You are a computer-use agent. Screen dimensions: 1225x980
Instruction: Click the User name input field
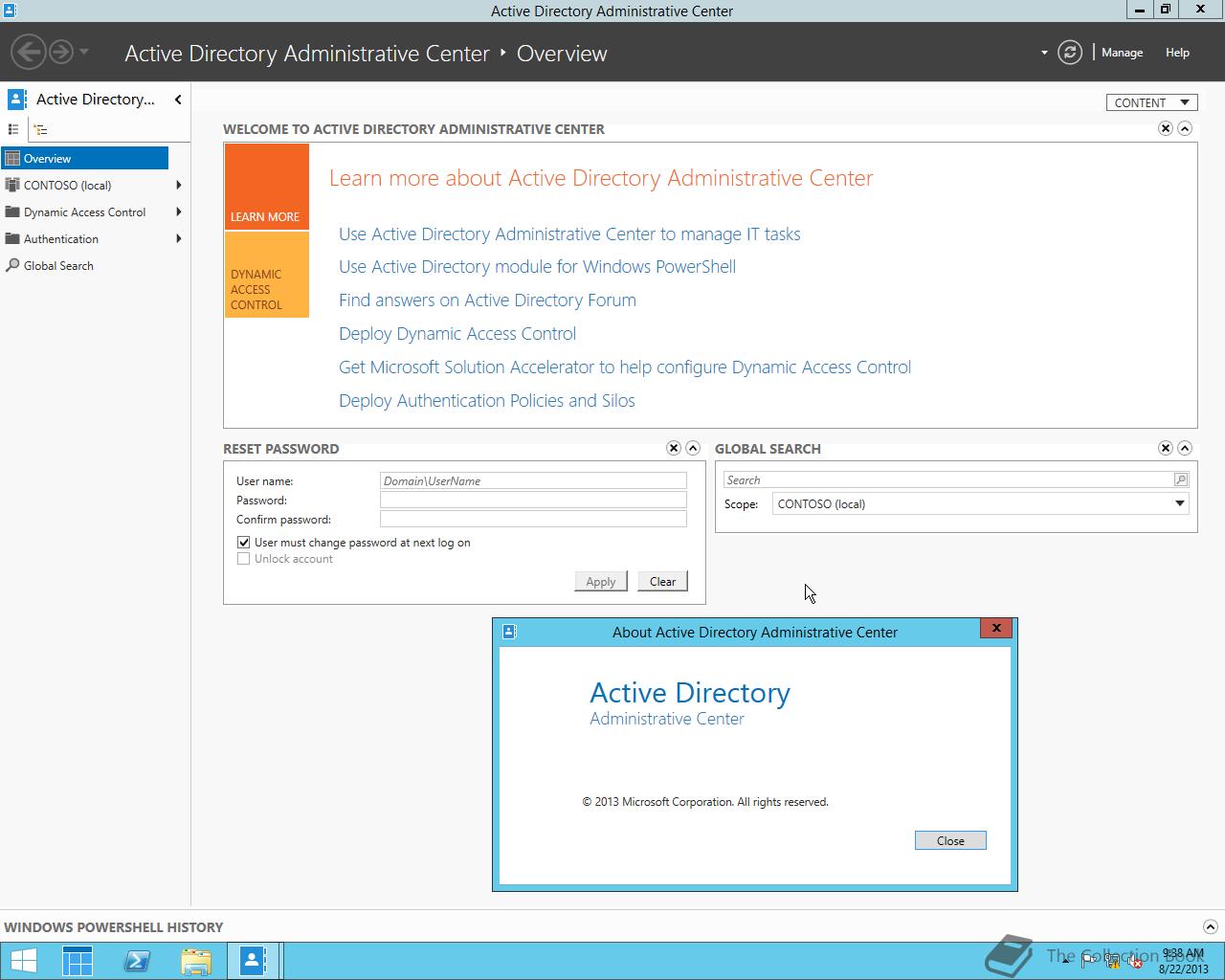533,480
